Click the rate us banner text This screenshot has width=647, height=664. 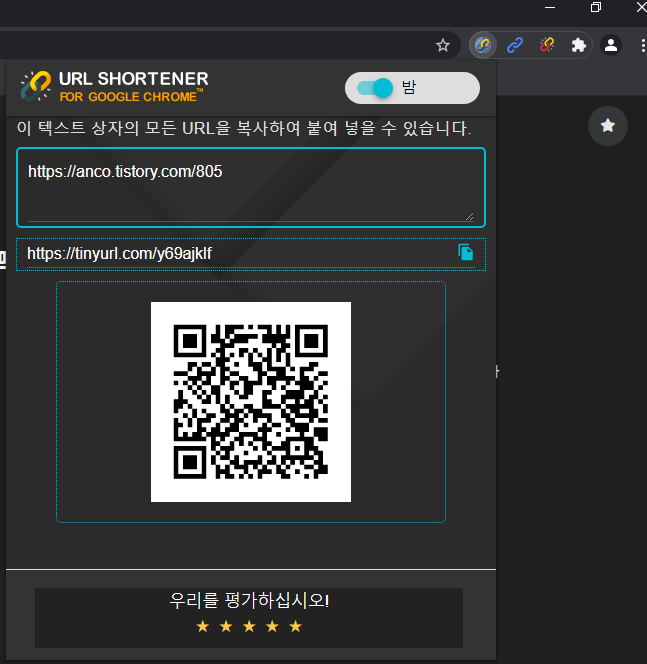click(249, 600)
